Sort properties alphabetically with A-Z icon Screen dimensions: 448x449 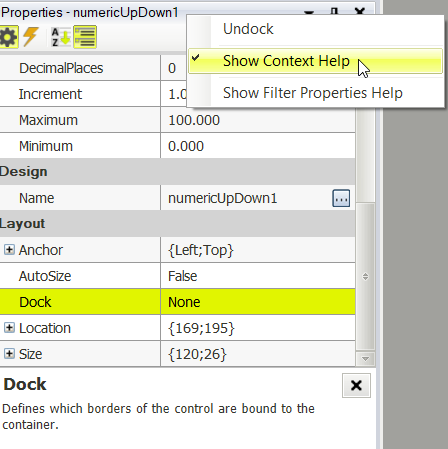coord(61,37)
